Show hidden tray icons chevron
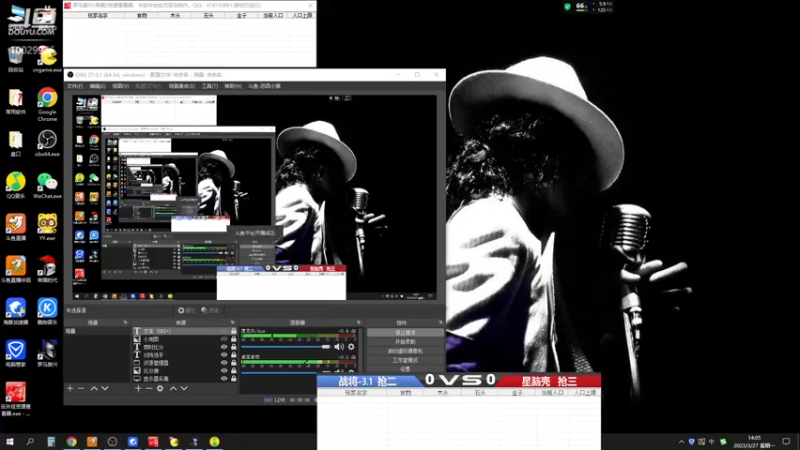This screenshot has height=450, width=800. (682, 442)
